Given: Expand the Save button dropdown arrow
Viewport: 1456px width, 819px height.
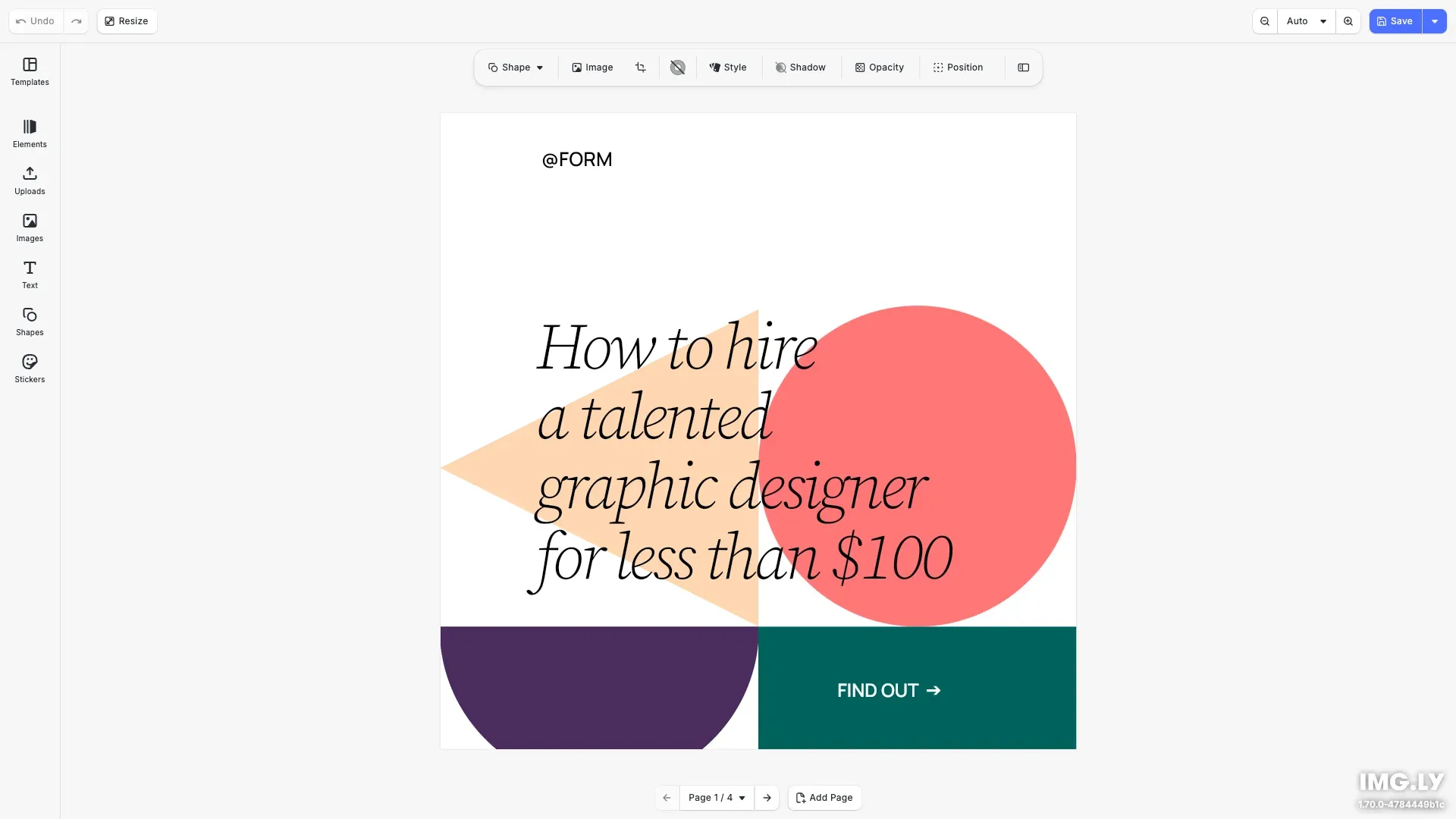Looking at the screenshot, I should click(x=1435, y=21).
